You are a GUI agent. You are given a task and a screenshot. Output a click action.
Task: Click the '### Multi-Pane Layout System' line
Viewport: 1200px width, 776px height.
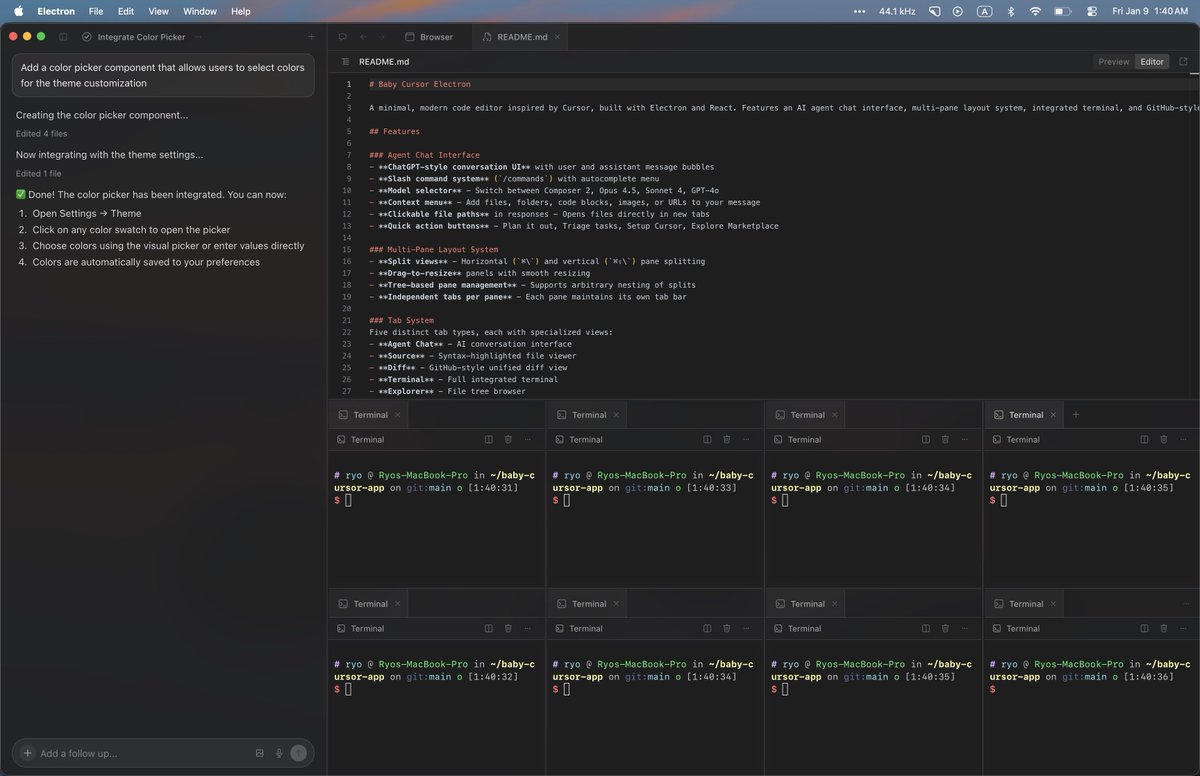pos(433,249)
